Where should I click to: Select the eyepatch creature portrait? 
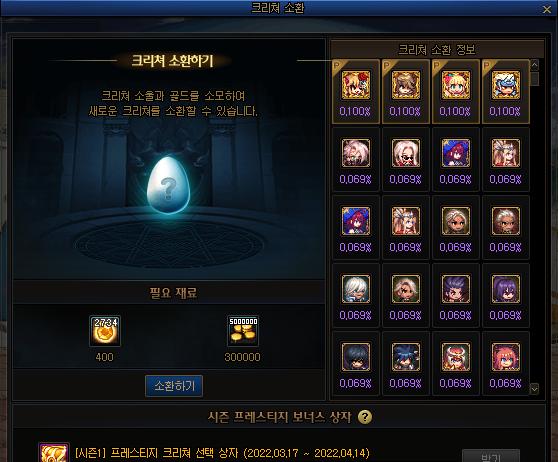tap(406, 289)
